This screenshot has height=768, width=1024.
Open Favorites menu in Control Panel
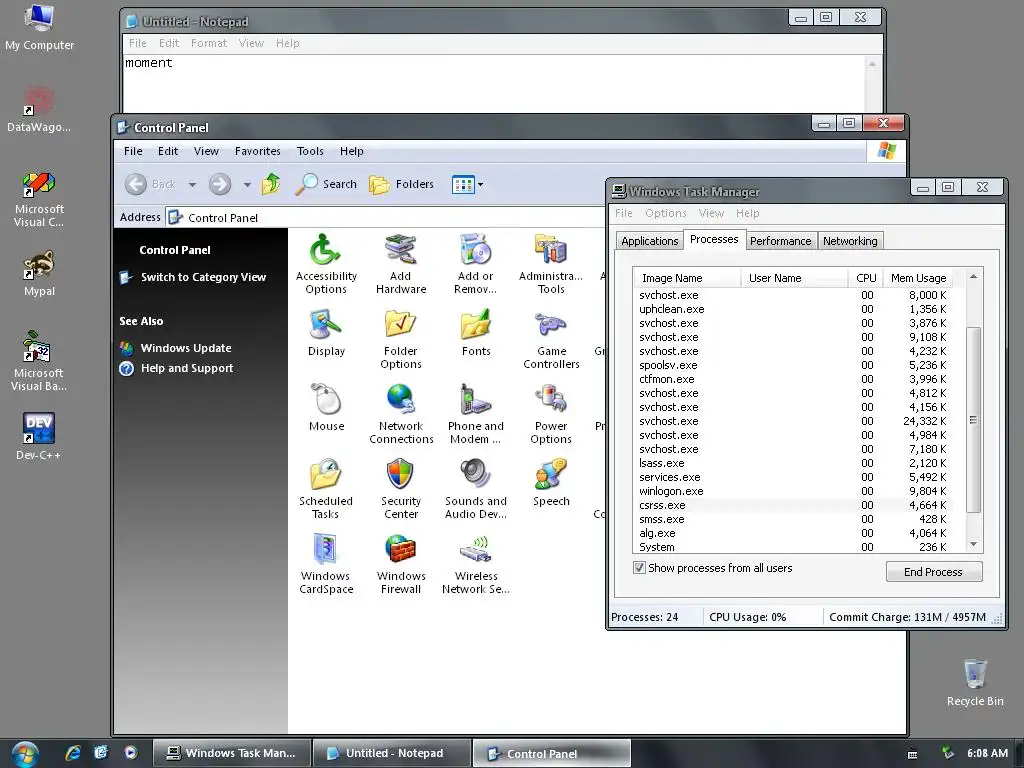coord(257,151)
